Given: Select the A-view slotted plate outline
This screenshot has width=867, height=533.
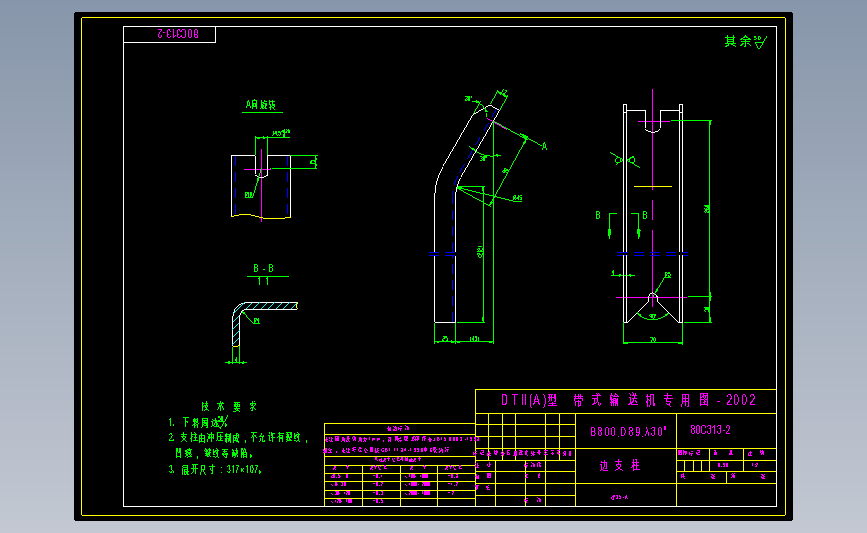Looking at the screenshot, I should point(261,187).
